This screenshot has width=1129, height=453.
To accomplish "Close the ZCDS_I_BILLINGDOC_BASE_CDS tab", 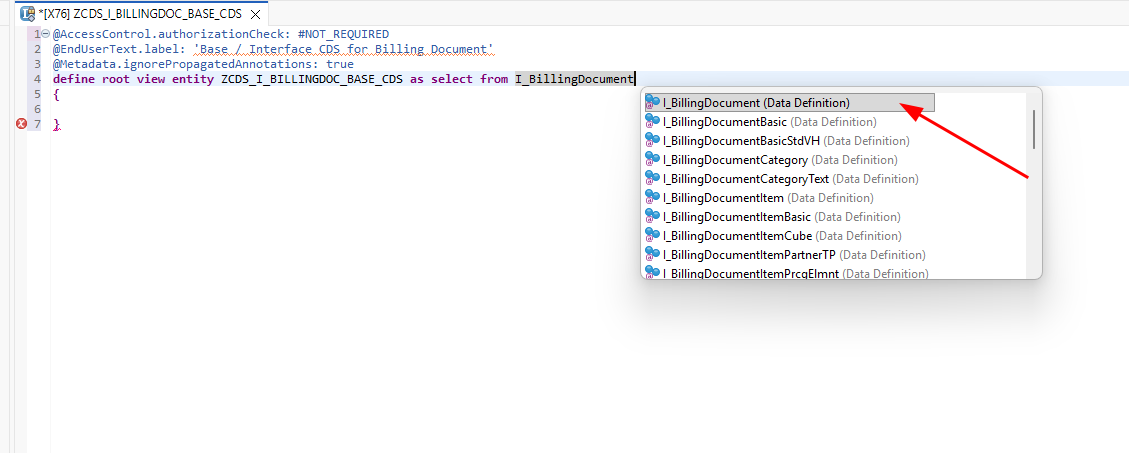I will pos(255,14).
